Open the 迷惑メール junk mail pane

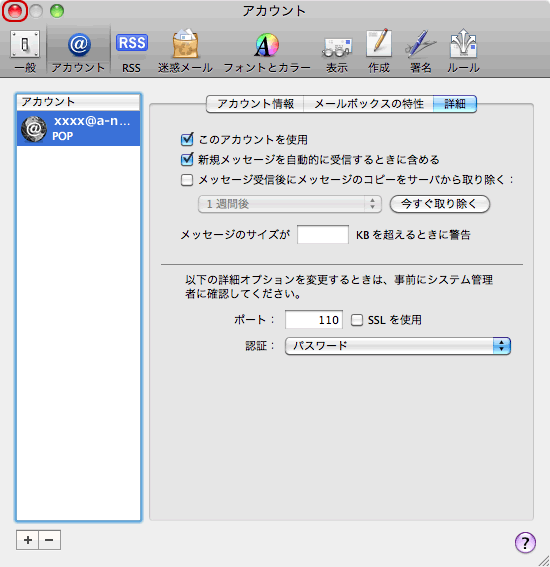185,51
